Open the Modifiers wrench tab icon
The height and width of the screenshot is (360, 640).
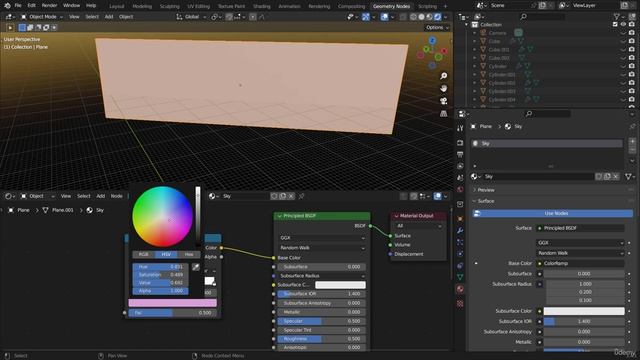click(460, 230)
